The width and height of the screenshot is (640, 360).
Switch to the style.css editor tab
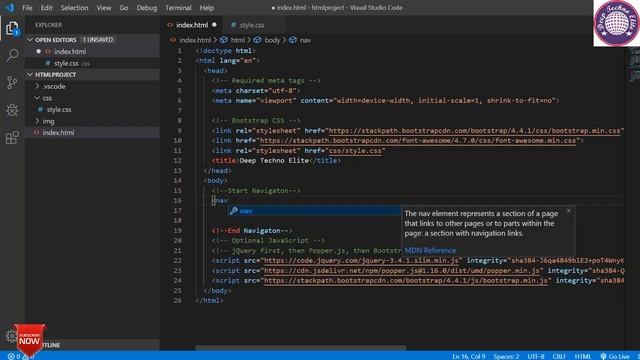point(252,25)
